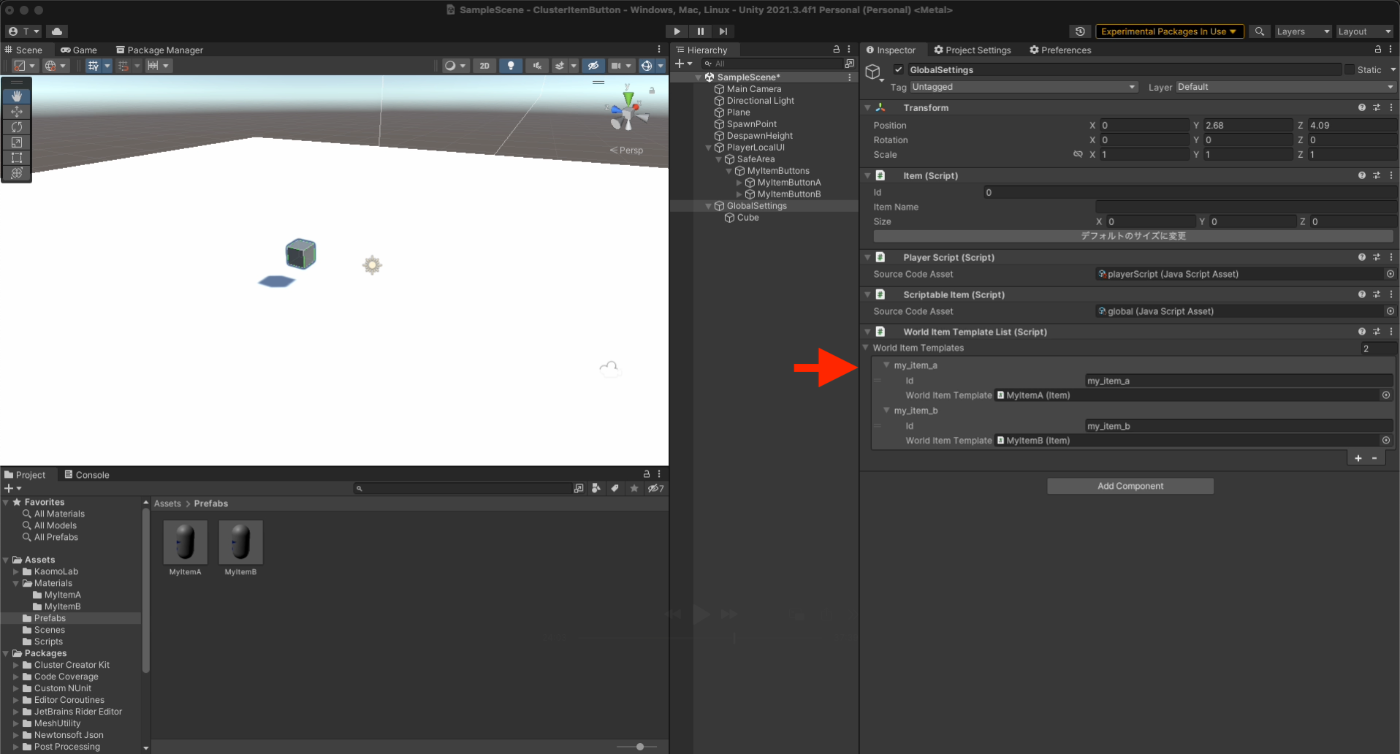Click the Add Component button
The width and height of the screenshot is (1400, 754).
point(1130,486)
